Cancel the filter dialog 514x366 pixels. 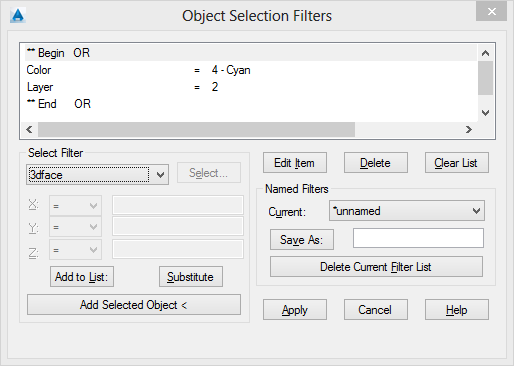(x=376, y=310)
